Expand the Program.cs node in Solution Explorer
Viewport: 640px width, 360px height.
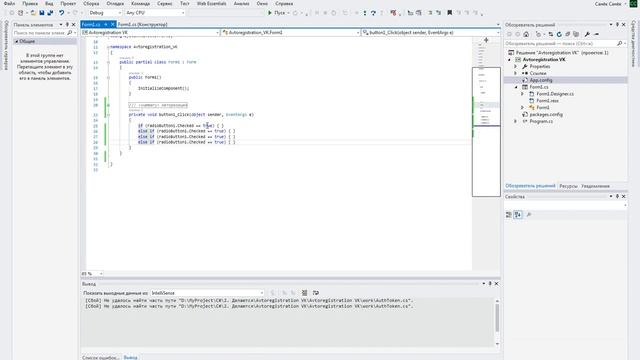pyautogui.click(x=516, y=122)
